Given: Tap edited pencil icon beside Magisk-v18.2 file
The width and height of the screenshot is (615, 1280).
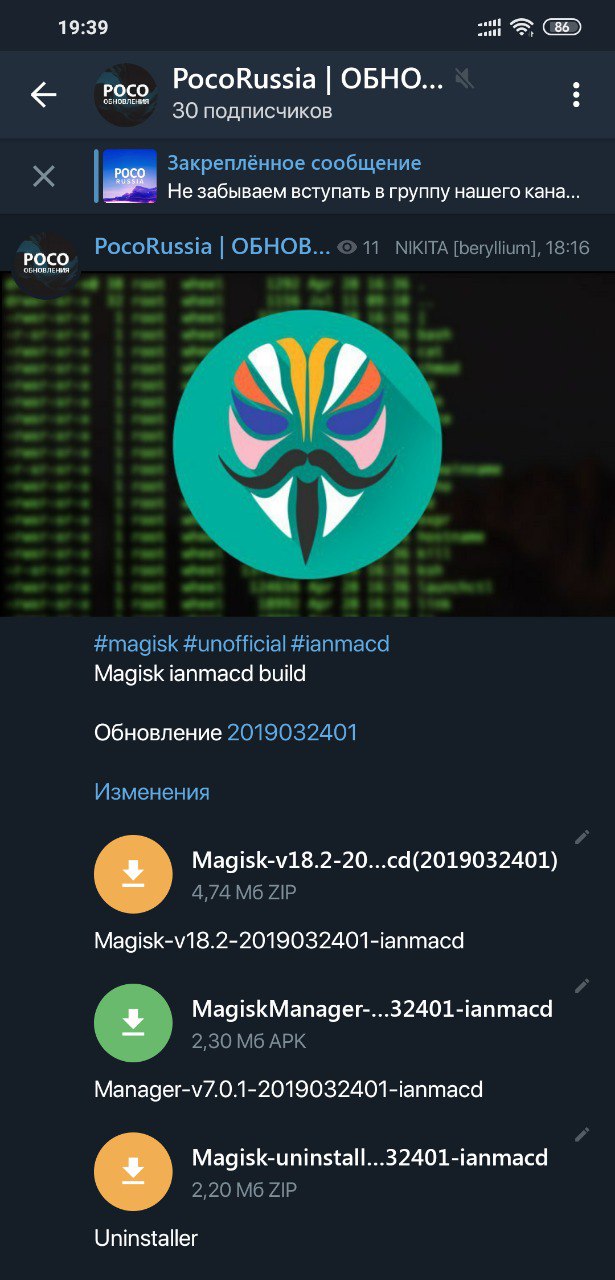Looking at the screenshot, I should tap(582, 837).
